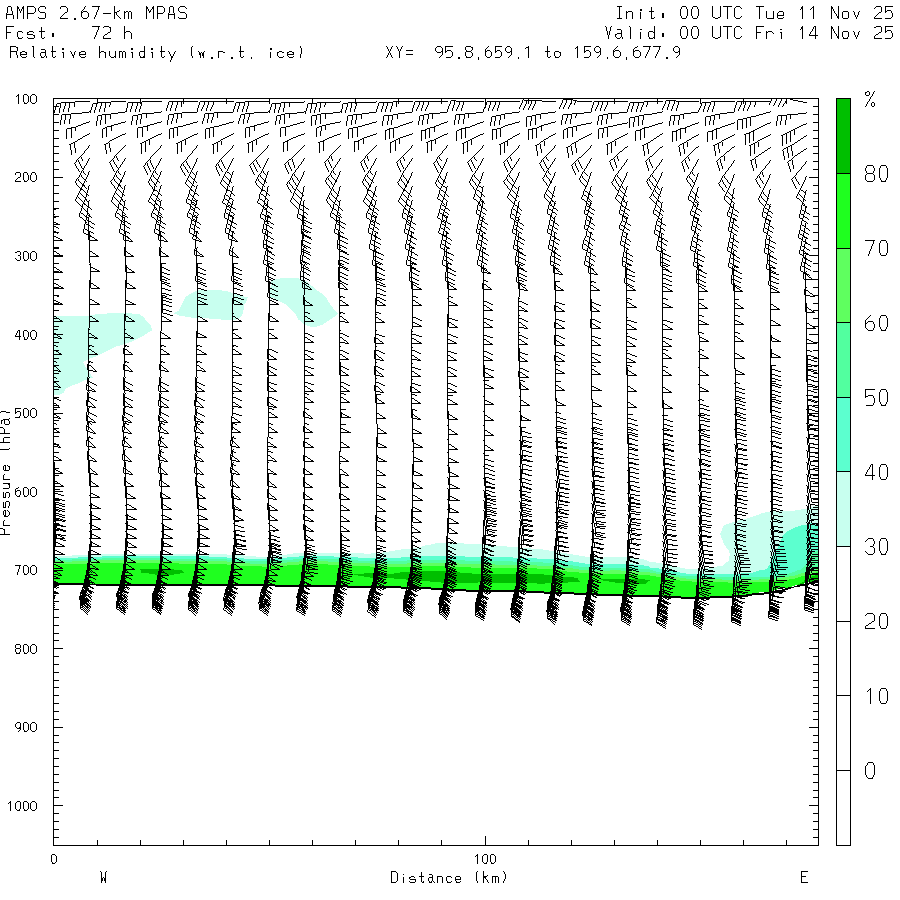This screenshot has width=900, height=900.
Task: Click the 'Fcst: 72 h' label
Action: click(x=69, y=33)
